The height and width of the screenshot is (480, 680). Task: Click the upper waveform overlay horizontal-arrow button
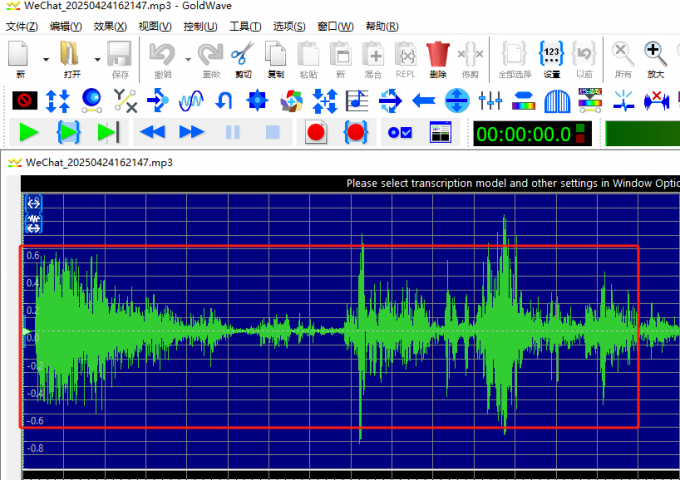point(33,203)
